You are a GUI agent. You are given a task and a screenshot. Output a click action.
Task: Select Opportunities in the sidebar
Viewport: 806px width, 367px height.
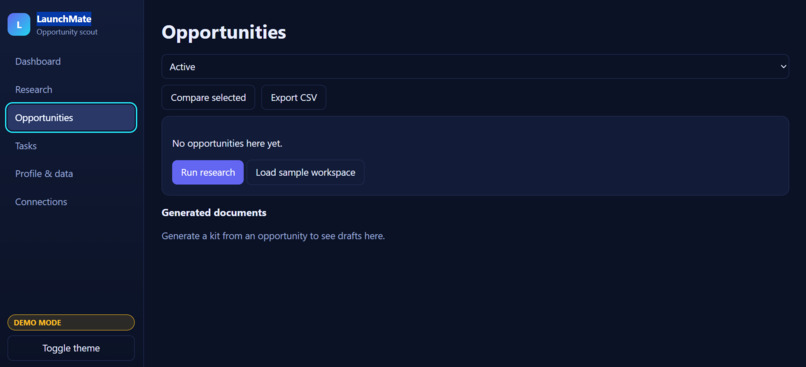[x=71, y=118]
